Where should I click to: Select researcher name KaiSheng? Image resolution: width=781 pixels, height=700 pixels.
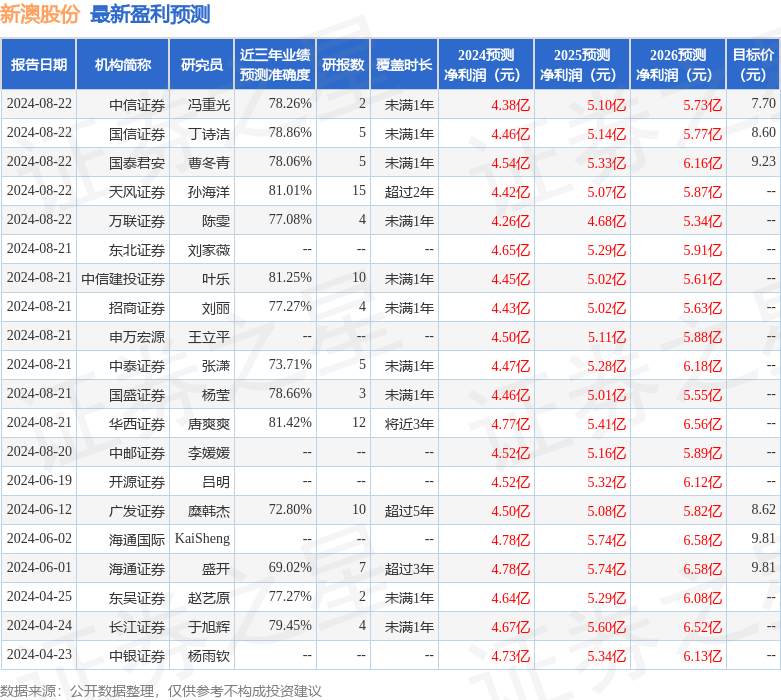(x=202, y=539)
